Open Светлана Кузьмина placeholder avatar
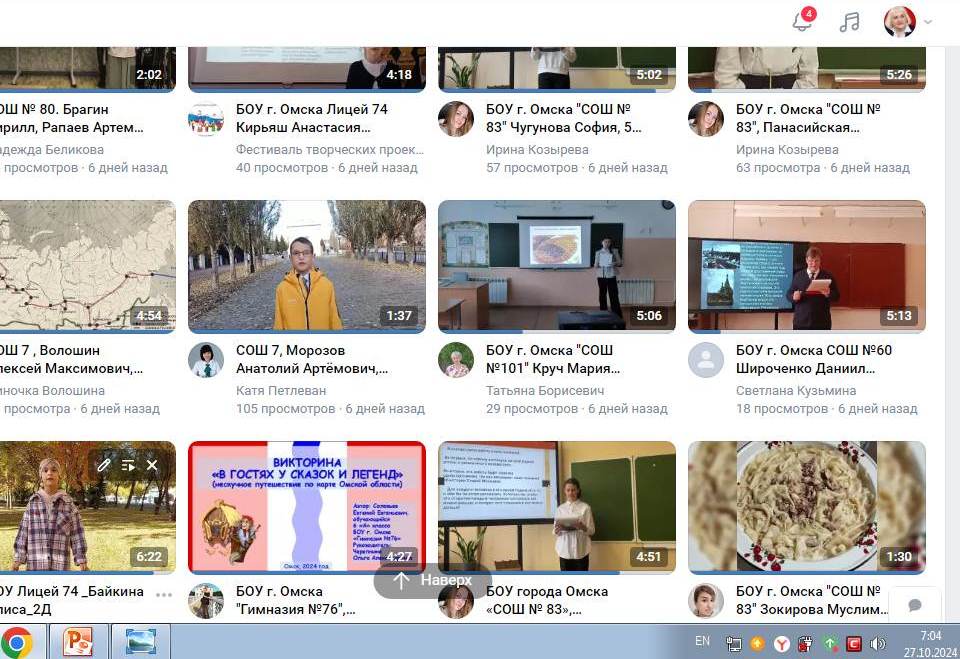Screen dimensions: 960x659 coord(706,360)
